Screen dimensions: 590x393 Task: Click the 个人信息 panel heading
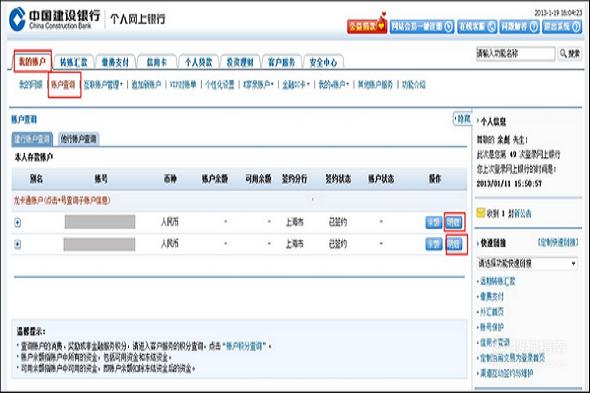click(493, 122)
